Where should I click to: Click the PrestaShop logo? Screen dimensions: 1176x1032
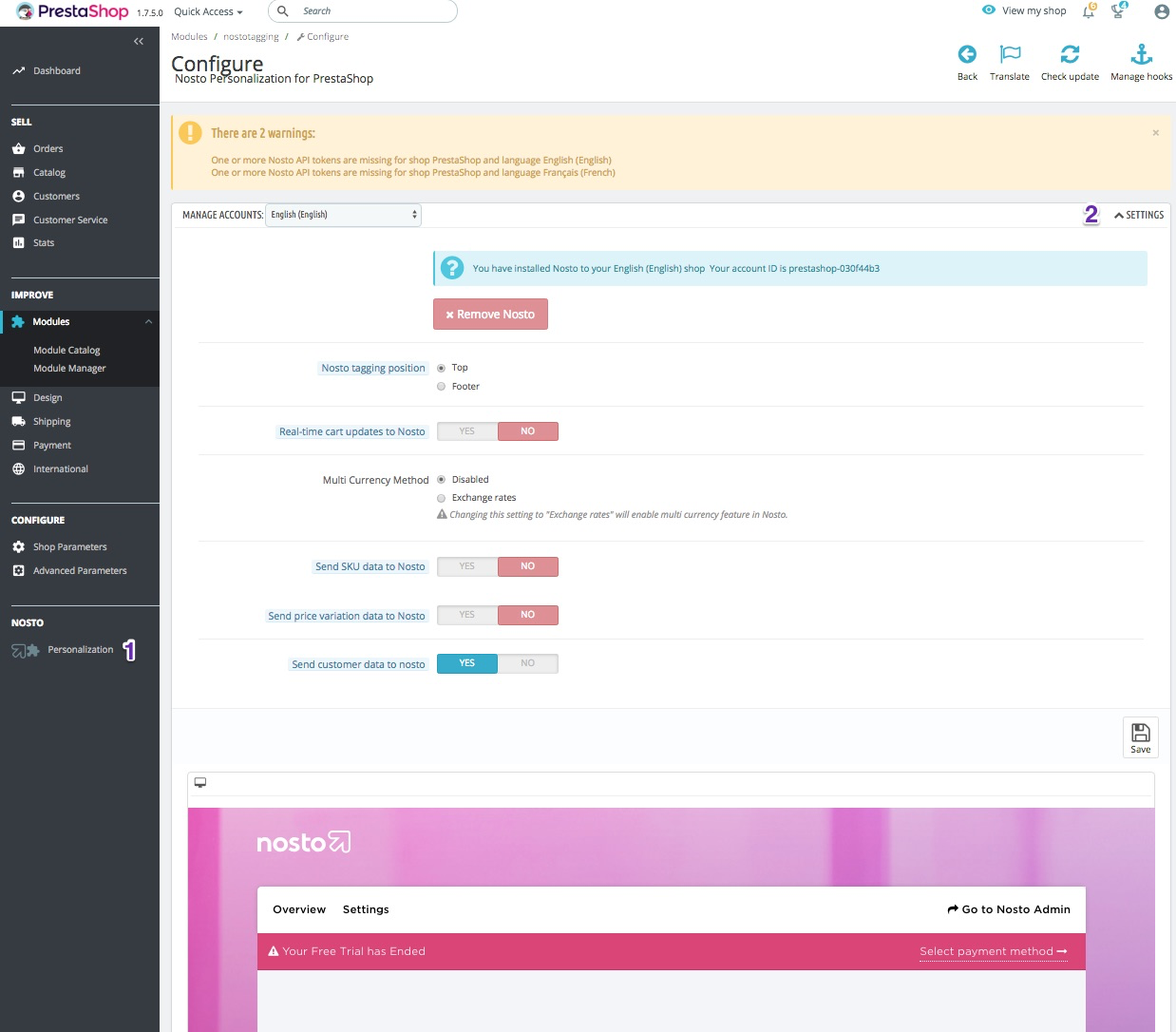pyautogui.click(x=72, y=11)
